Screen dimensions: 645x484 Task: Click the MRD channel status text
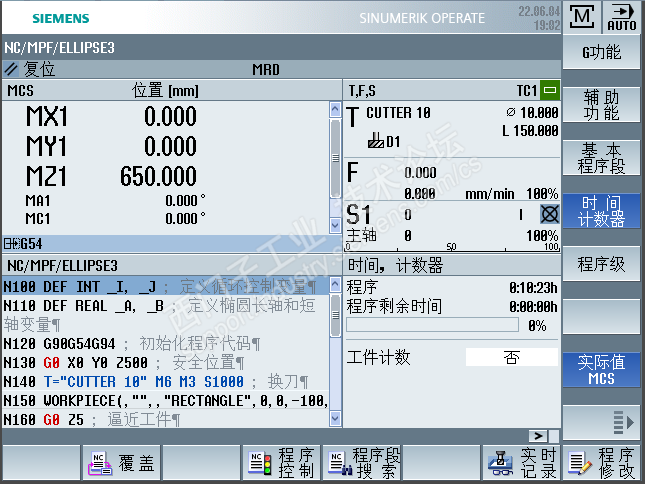click(266, 69)
